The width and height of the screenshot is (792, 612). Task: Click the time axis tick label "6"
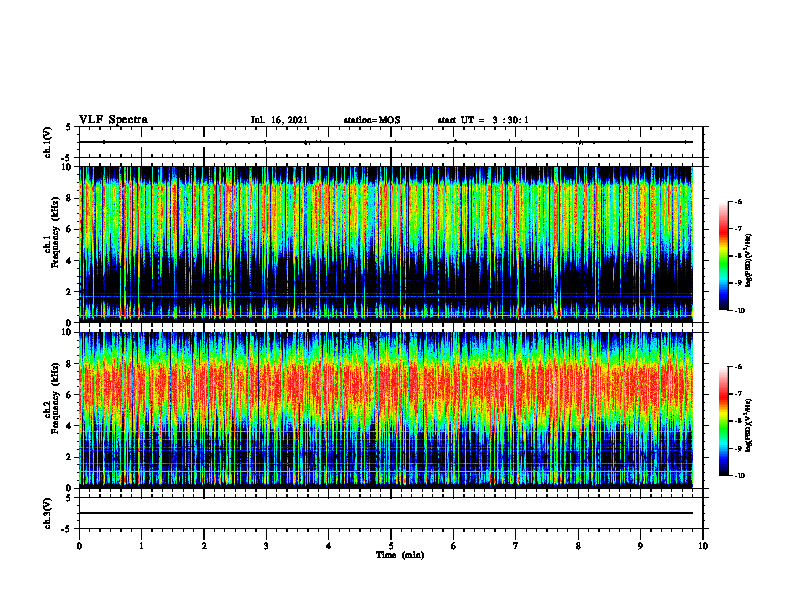tap(454, 546)
